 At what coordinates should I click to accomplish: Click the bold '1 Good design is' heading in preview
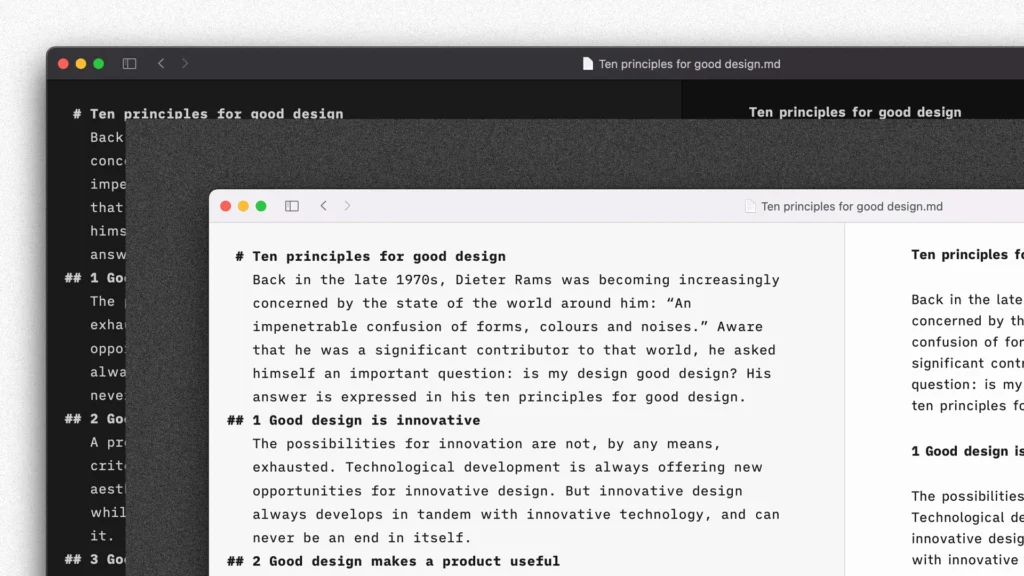[x=966, y=451]
